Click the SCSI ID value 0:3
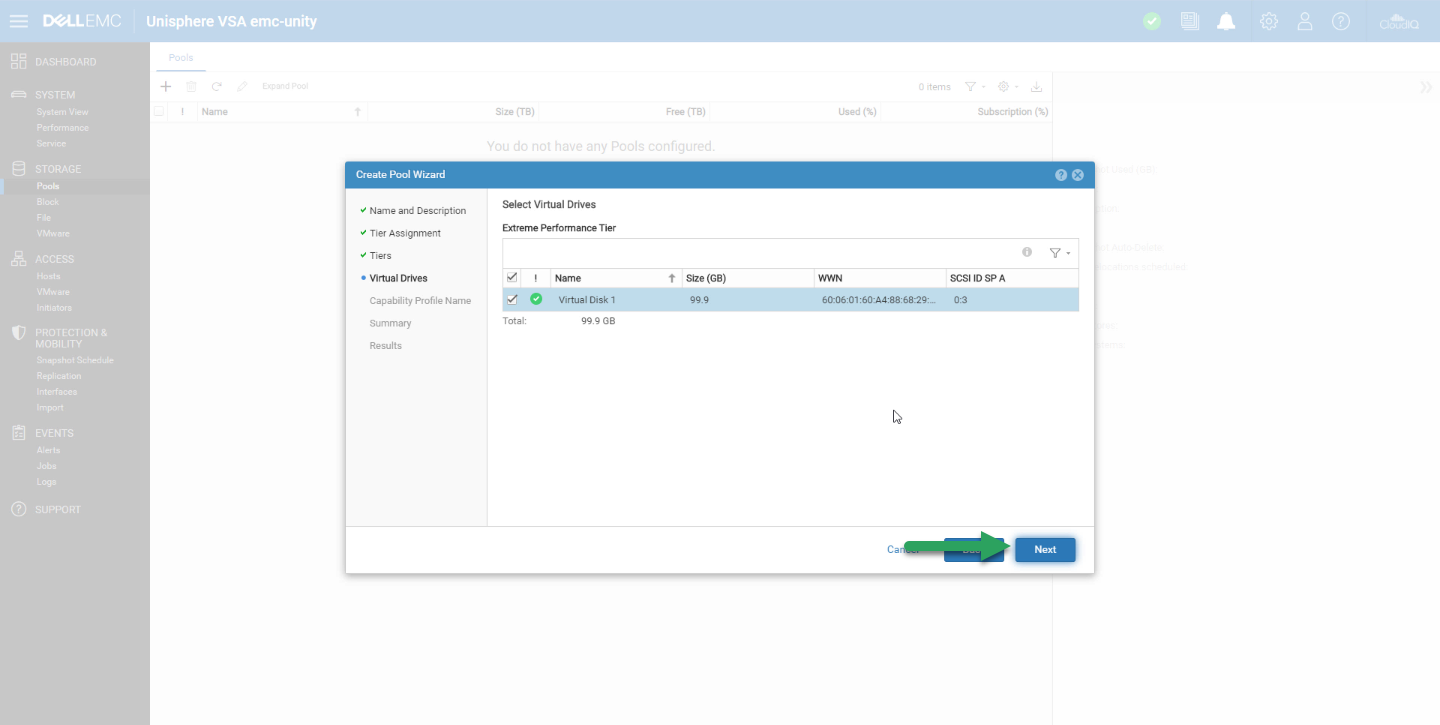Screen dimensions: 1440x725 pos(960,300)
